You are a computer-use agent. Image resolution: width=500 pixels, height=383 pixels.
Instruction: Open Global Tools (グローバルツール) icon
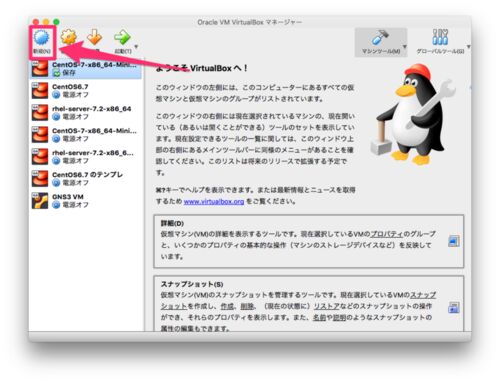point(440,37)
